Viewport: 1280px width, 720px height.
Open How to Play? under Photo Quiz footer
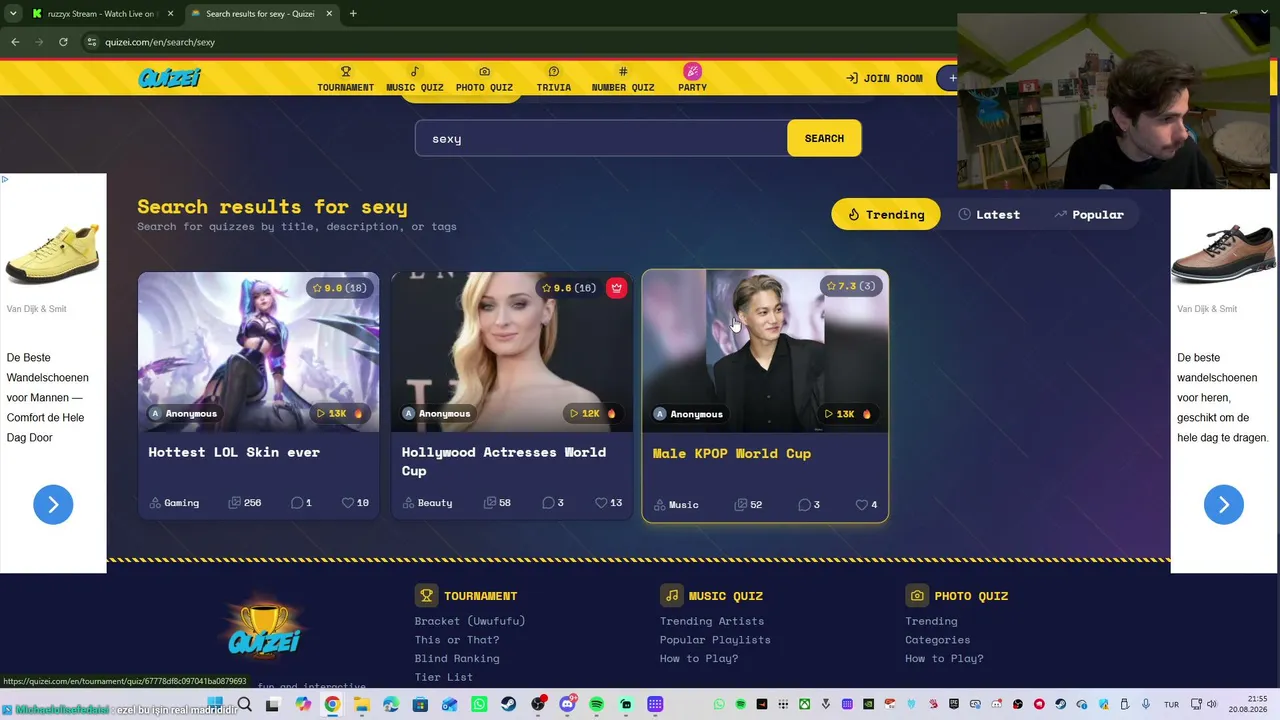coord(944,658)
